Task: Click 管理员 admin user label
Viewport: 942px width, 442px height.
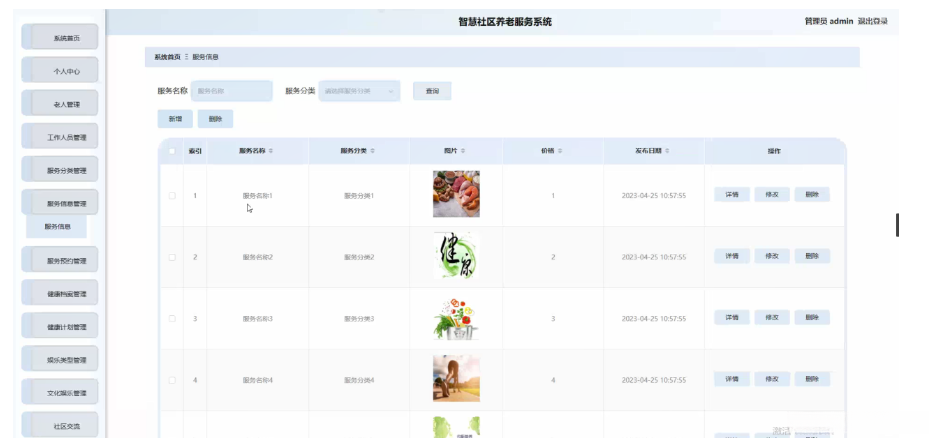Action: coord(829,21)
